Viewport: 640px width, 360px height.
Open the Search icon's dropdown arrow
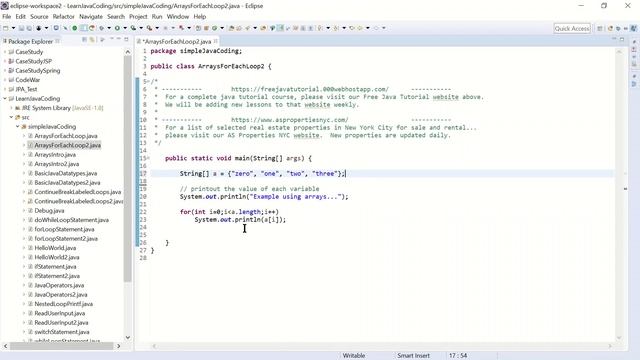[x=255, y=28]
